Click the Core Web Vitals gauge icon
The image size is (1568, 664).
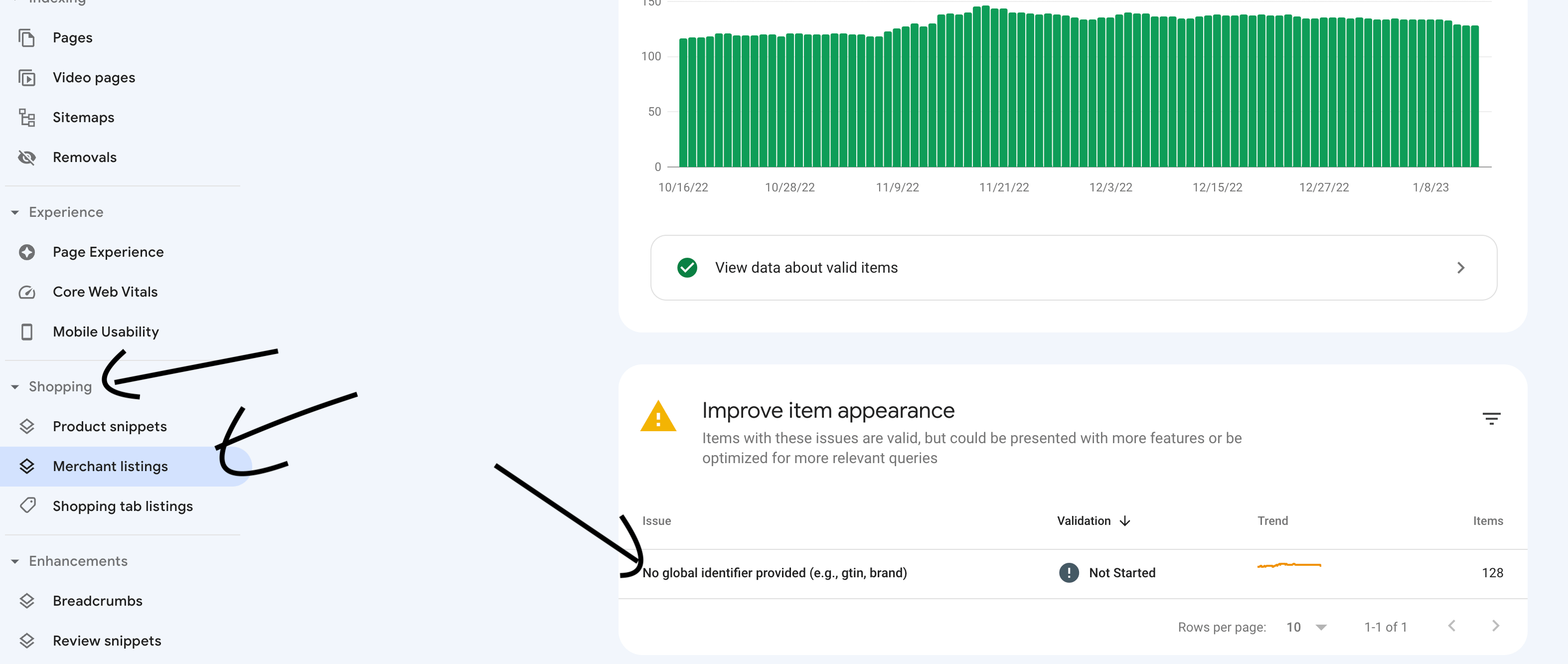(27, 292)
